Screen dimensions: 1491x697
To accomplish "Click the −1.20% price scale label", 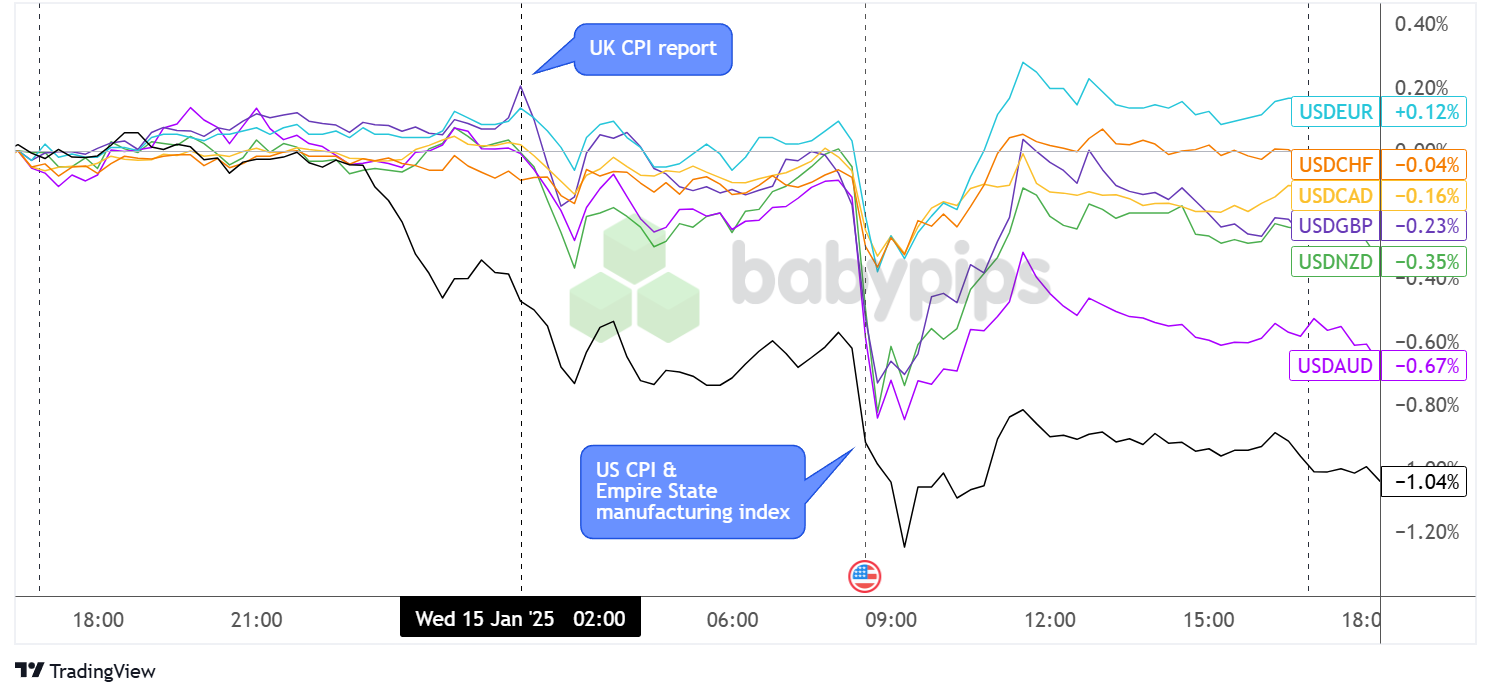I will 1424,532.
